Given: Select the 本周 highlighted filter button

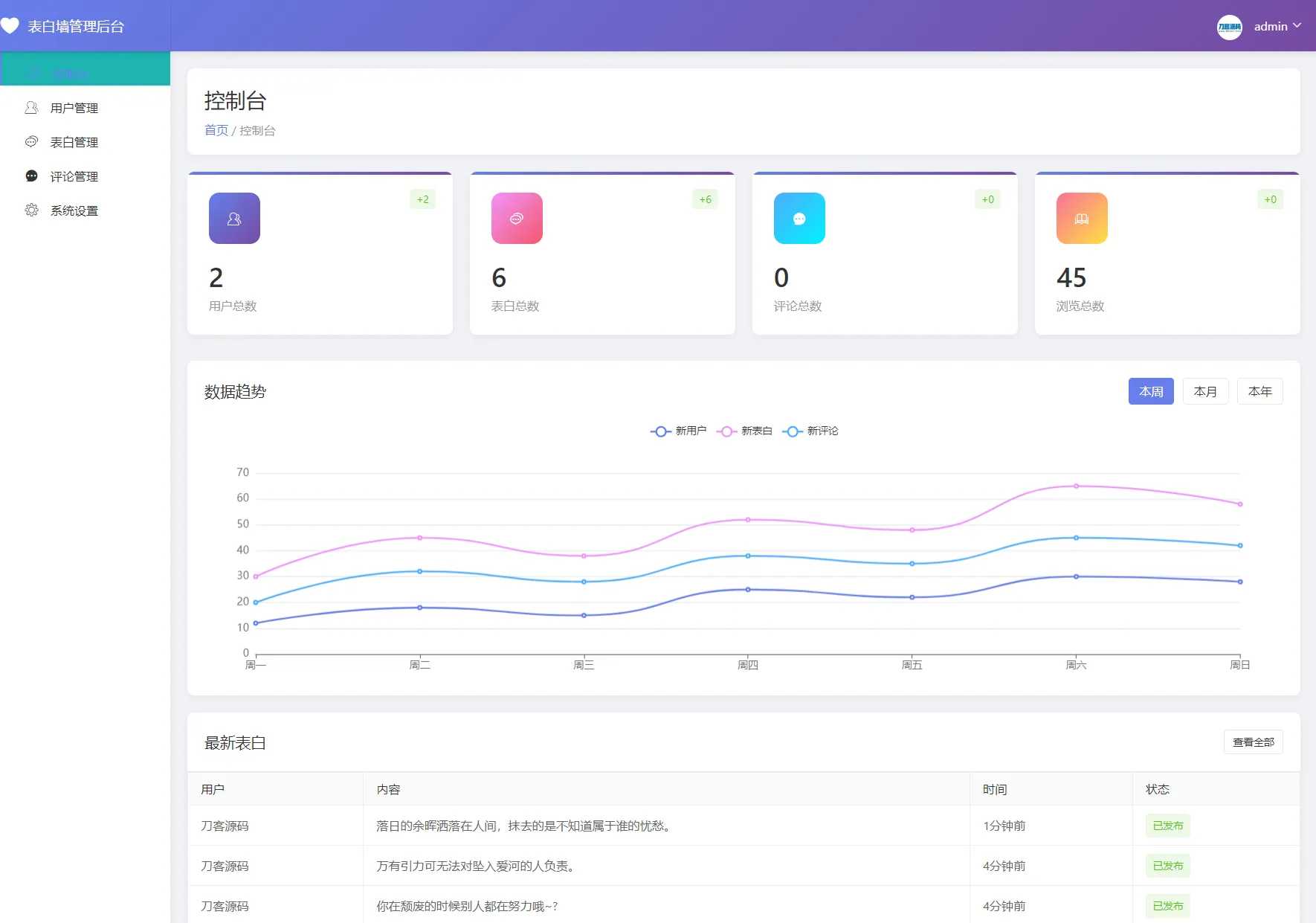Looking at the screenshot, I should pyautogui.click(x=1151, y=390).
